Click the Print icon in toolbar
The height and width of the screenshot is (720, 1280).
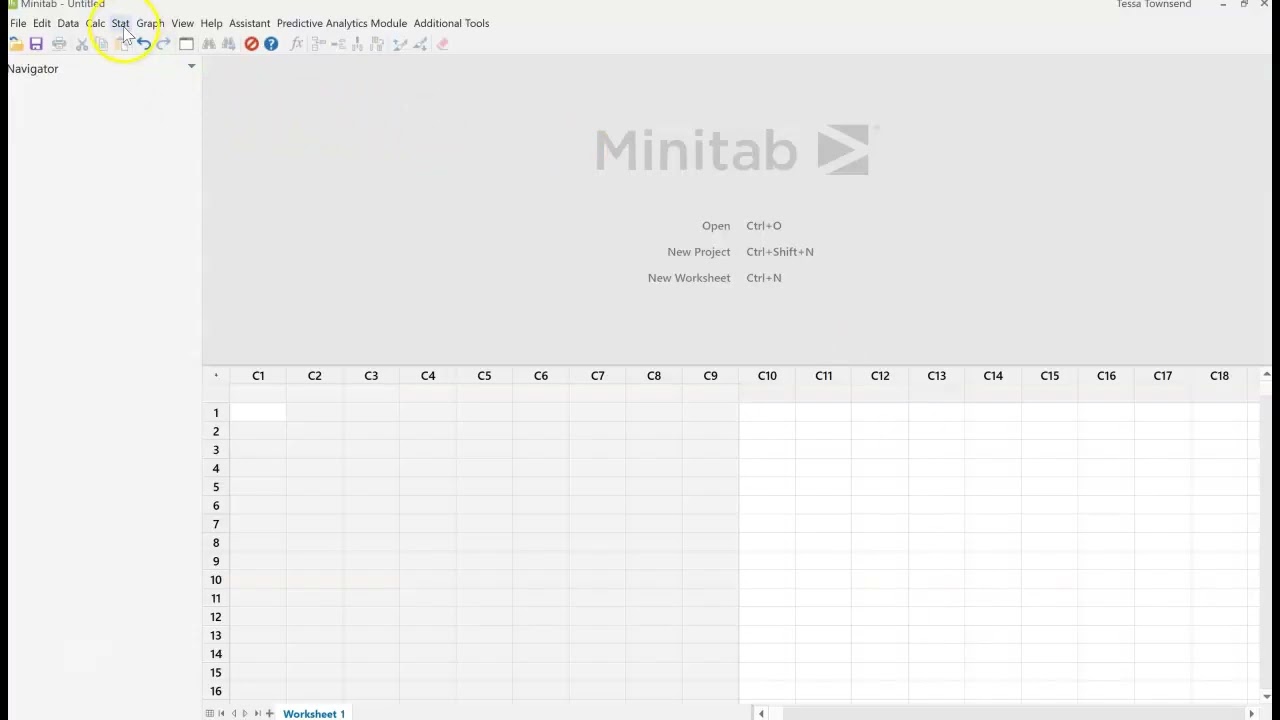coord(59,44)
